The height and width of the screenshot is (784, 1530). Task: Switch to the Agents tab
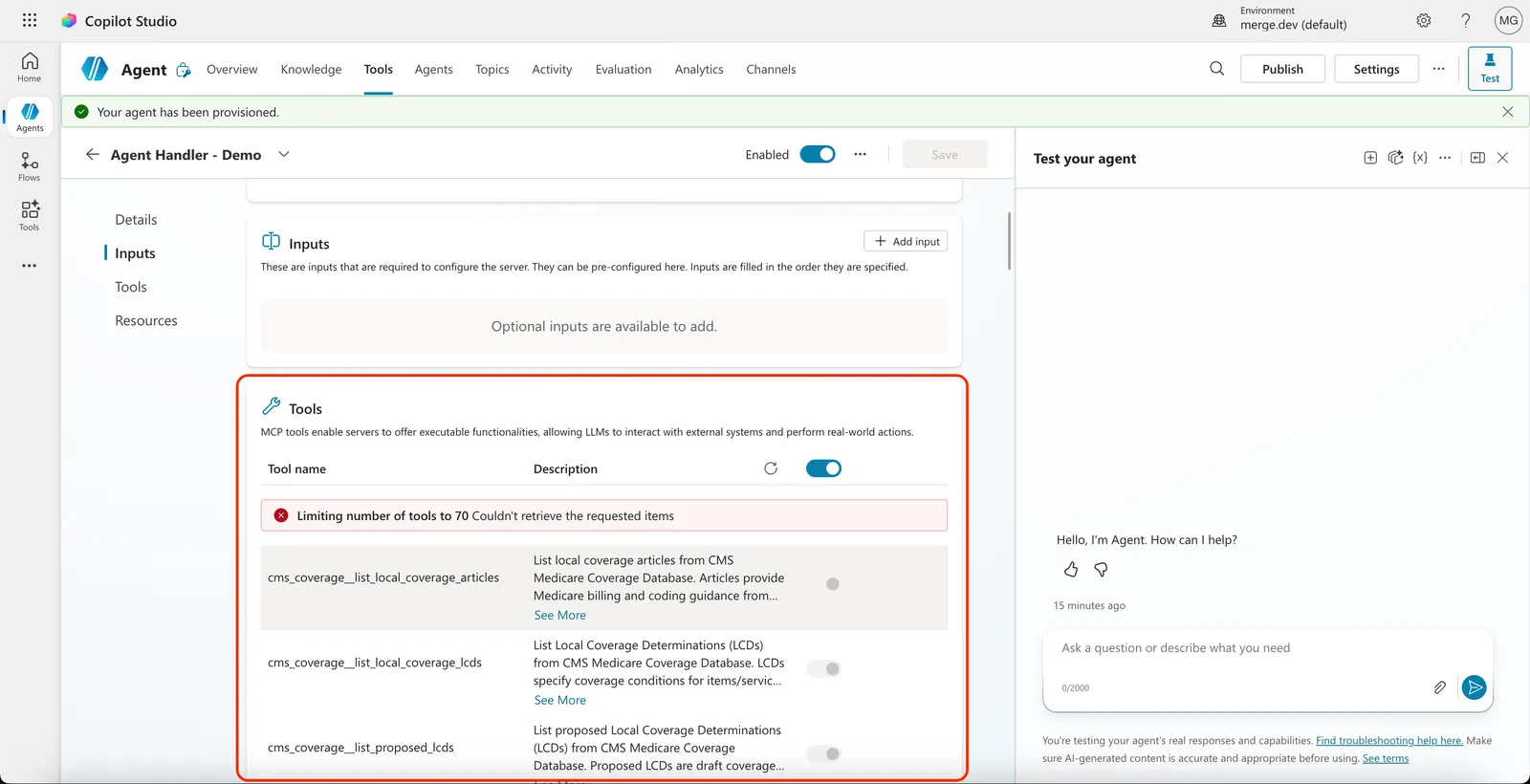point(434,69)
